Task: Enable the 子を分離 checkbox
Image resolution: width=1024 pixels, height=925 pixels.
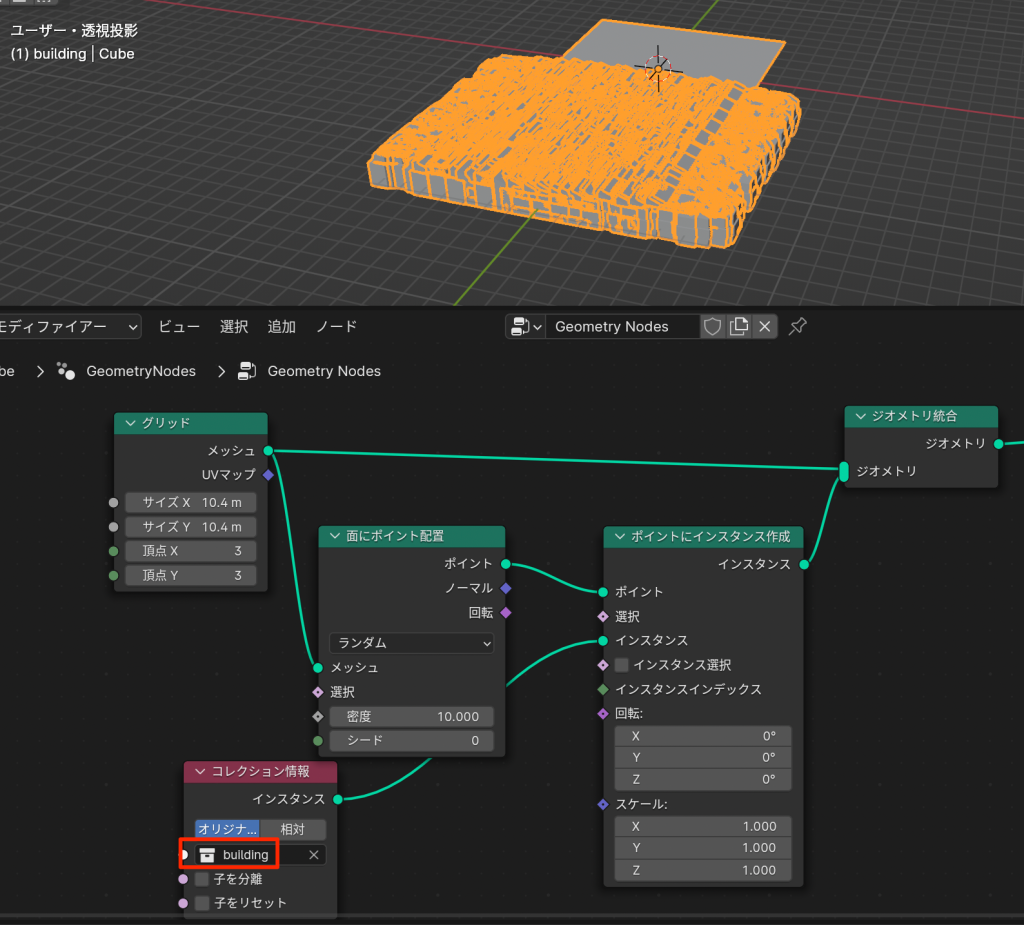Action: point(202,880)
